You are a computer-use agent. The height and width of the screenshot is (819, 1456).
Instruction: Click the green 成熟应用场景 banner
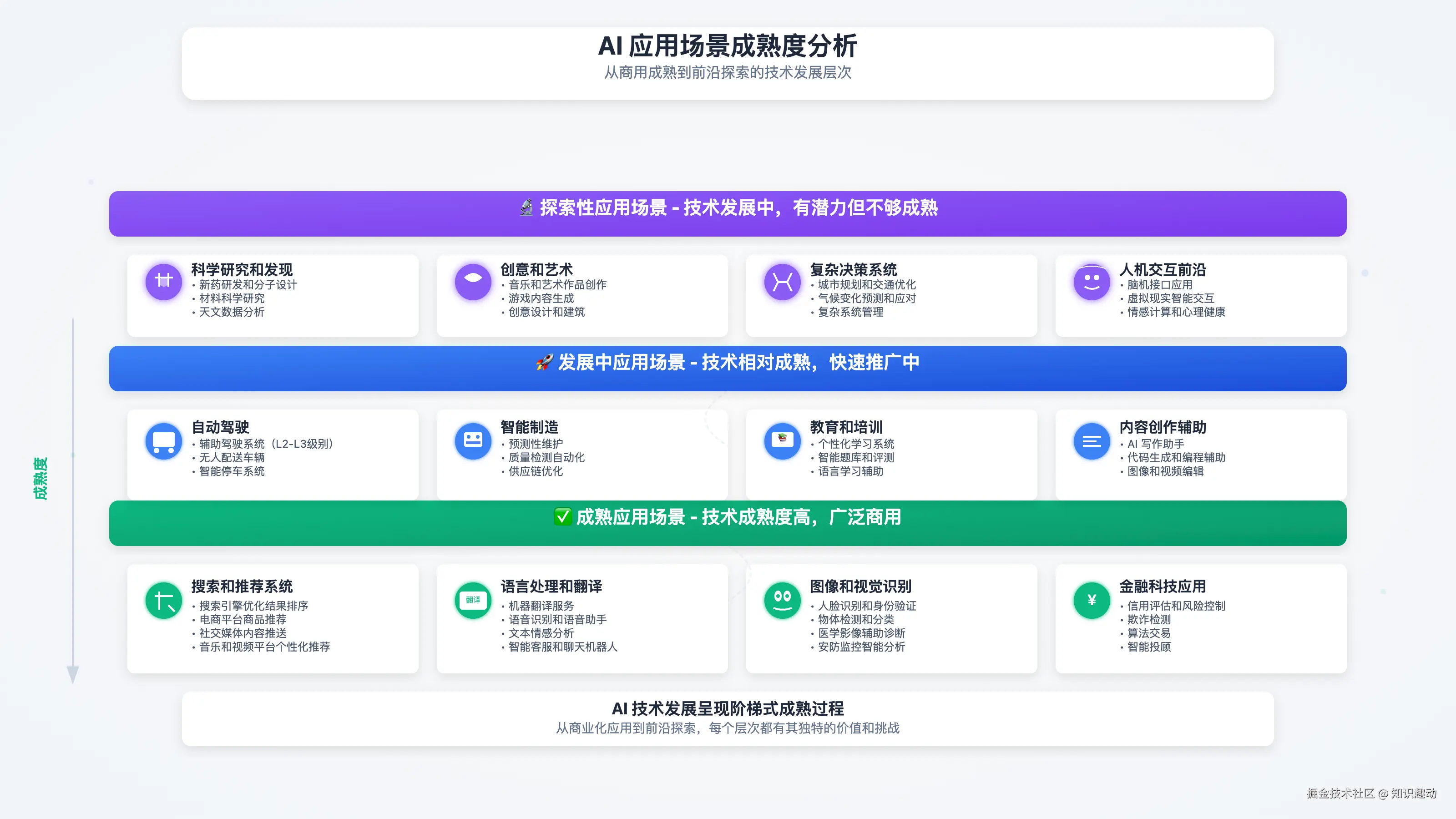pyautogui.click(x=728, y=523)
